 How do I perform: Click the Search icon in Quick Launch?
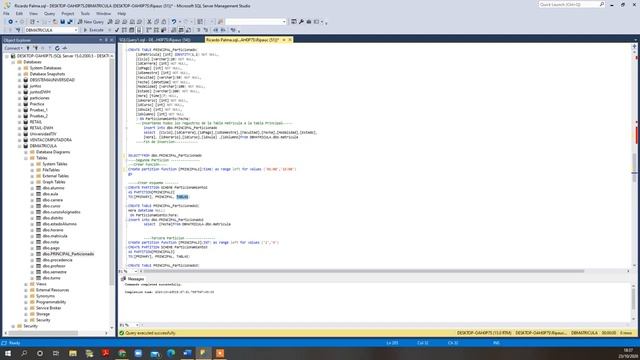point(602,4)
